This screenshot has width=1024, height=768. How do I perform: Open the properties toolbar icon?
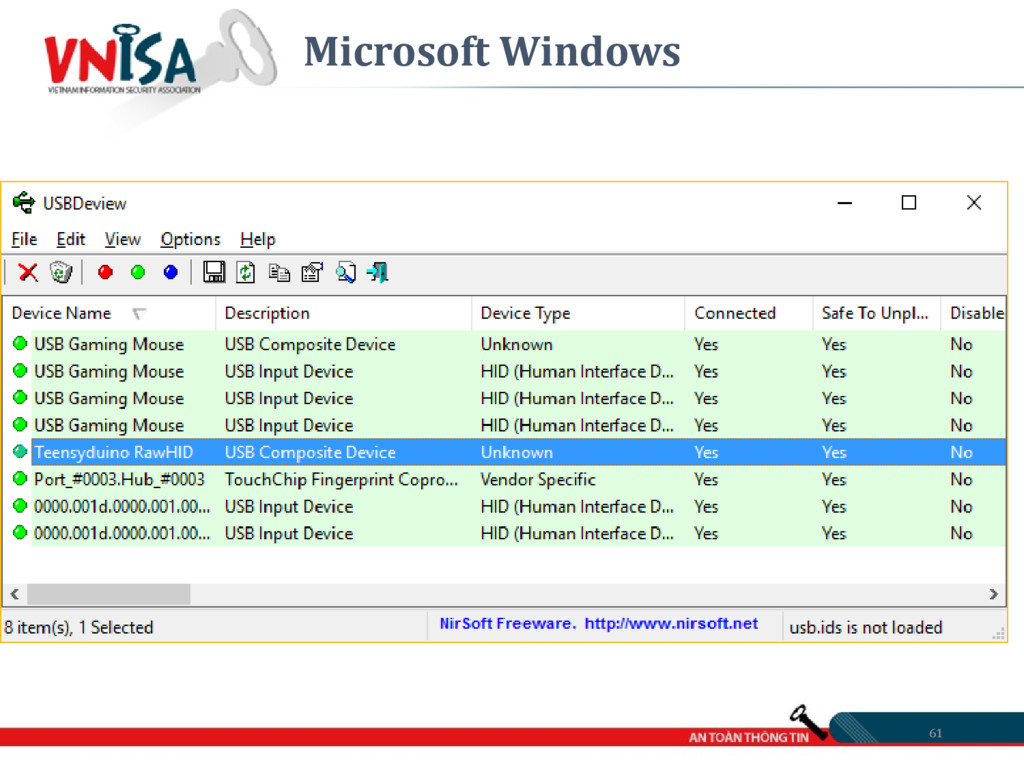click(x=312, y=272)
